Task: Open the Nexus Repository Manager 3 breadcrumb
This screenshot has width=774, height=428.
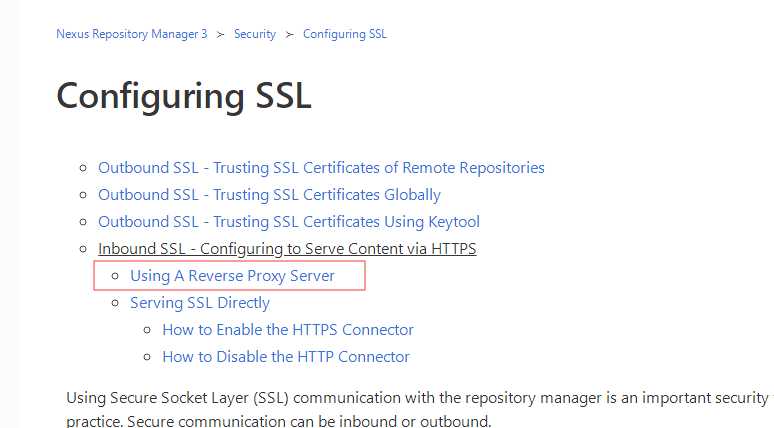Action: pos(131,34)
